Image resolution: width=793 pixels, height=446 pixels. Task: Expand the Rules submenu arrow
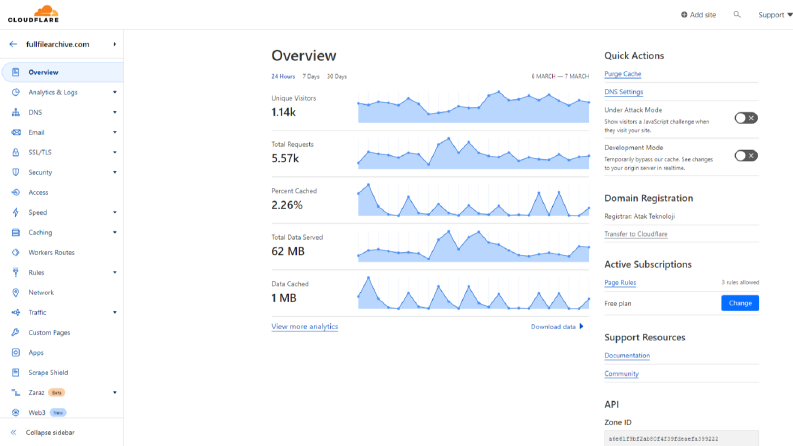pyautogui.click(x=115, y=273)
